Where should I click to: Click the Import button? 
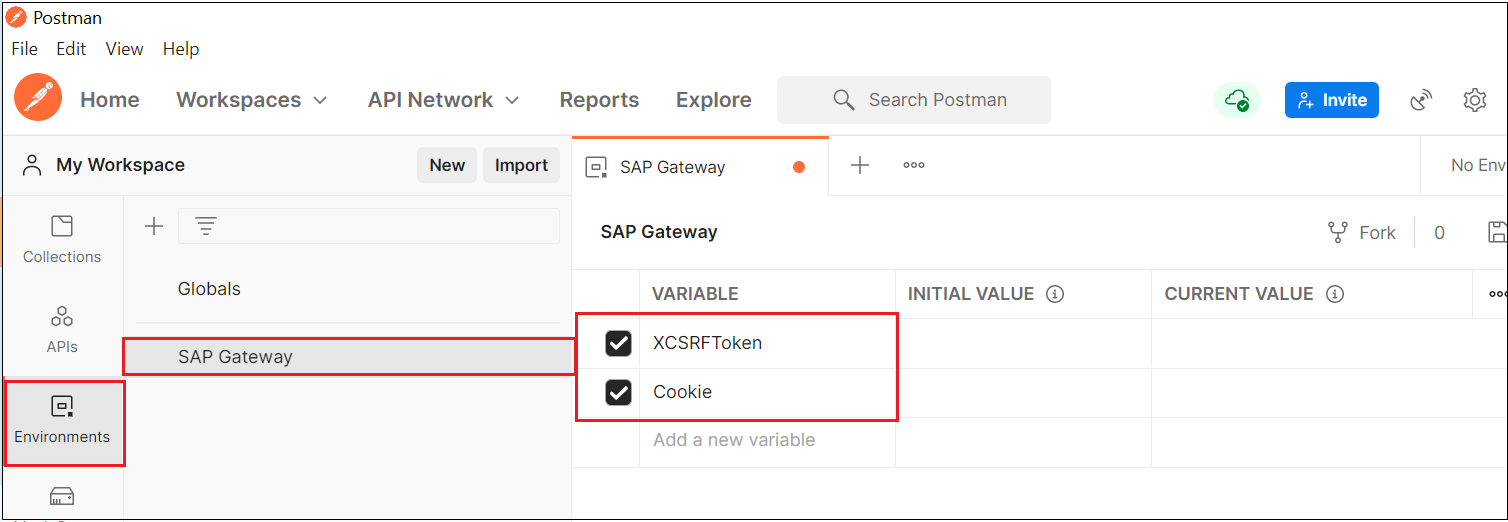[521, 166]
